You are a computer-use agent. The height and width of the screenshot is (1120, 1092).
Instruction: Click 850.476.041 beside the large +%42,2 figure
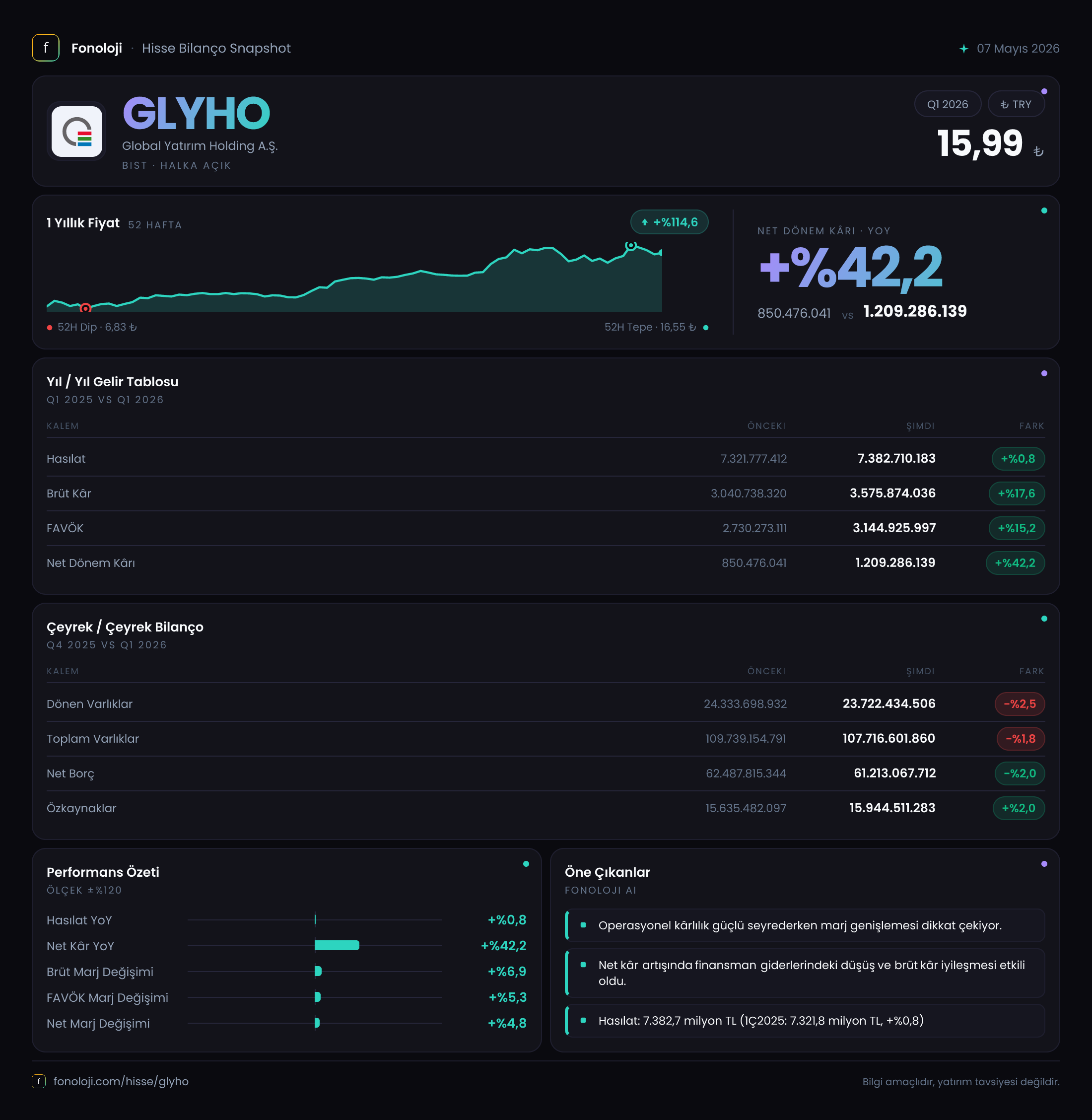click(x=794, y=313)
